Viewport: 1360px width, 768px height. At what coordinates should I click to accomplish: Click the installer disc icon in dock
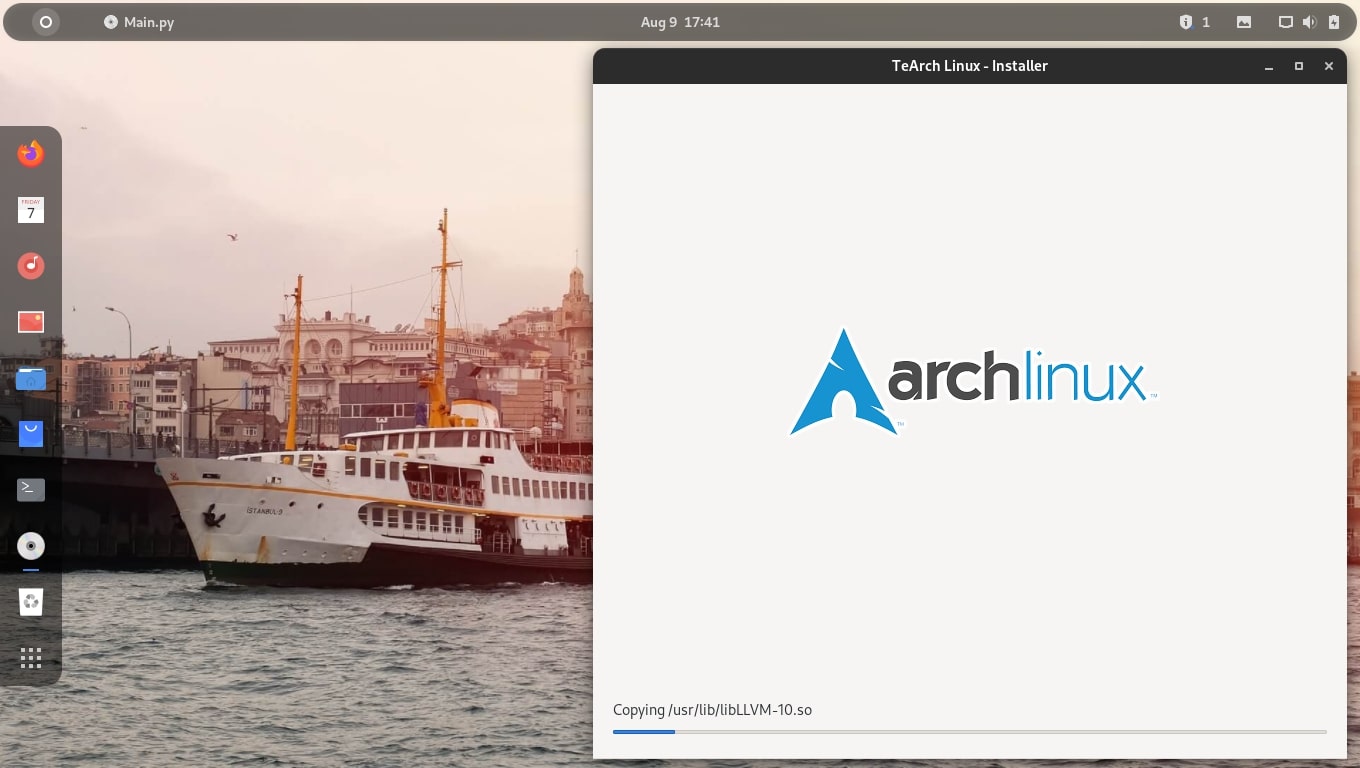tap(31, 546)
